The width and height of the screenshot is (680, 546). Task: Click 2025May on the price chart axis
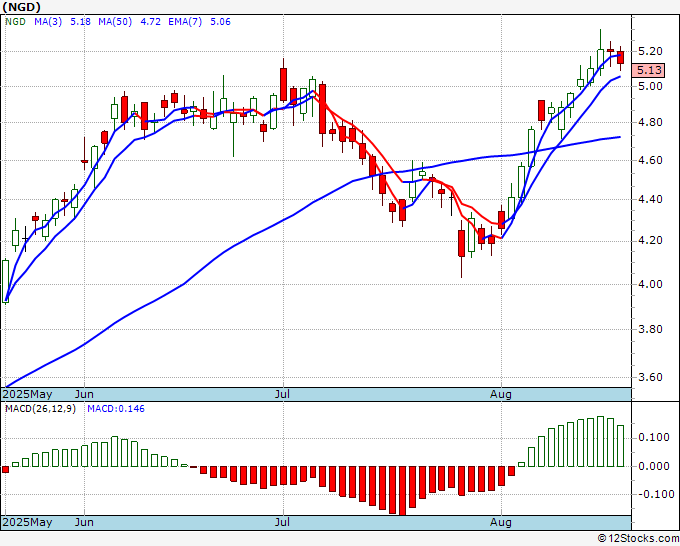pyautogui.click(x=27, y=394)
